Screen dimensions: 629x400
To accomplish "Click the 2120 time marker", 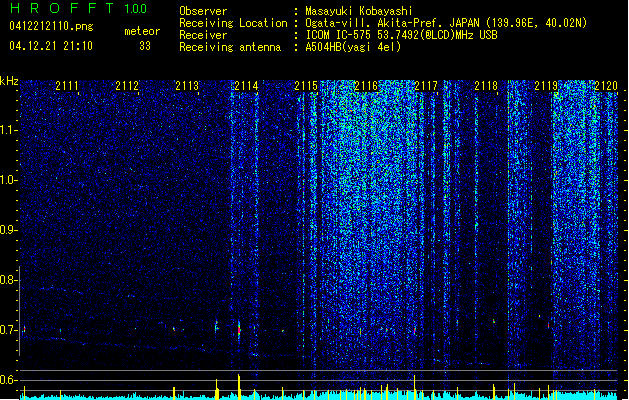I will pos(606,86).
